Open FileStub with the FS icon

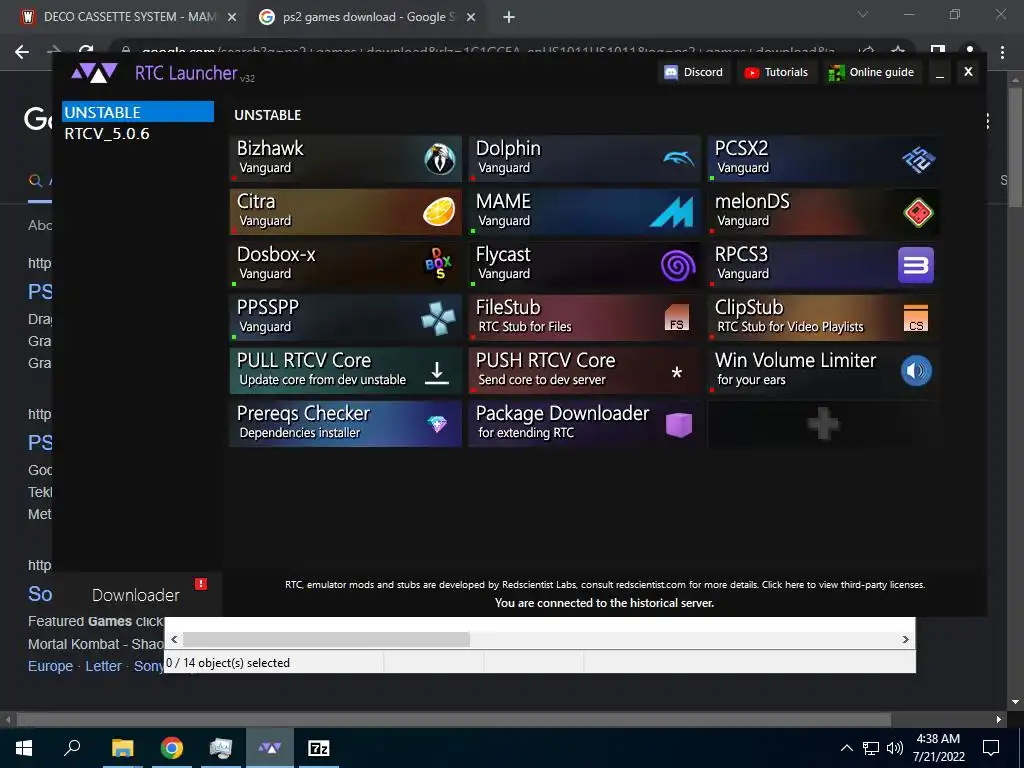point(677,317)
